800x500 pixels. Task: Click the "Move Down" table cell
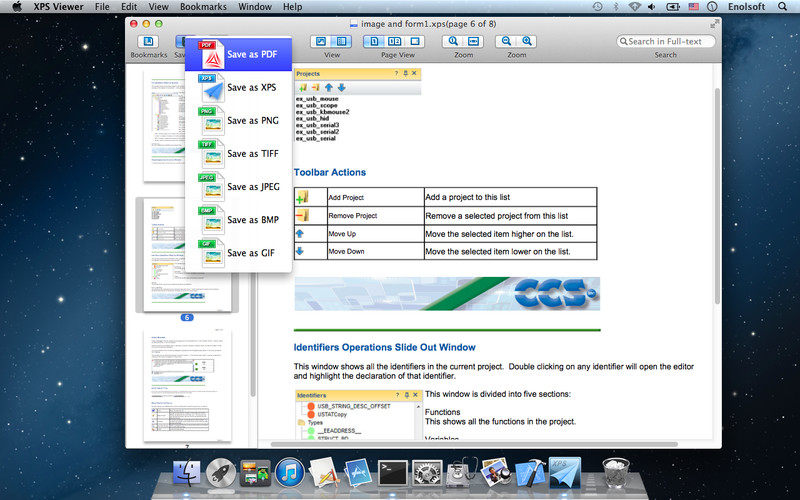376,252
